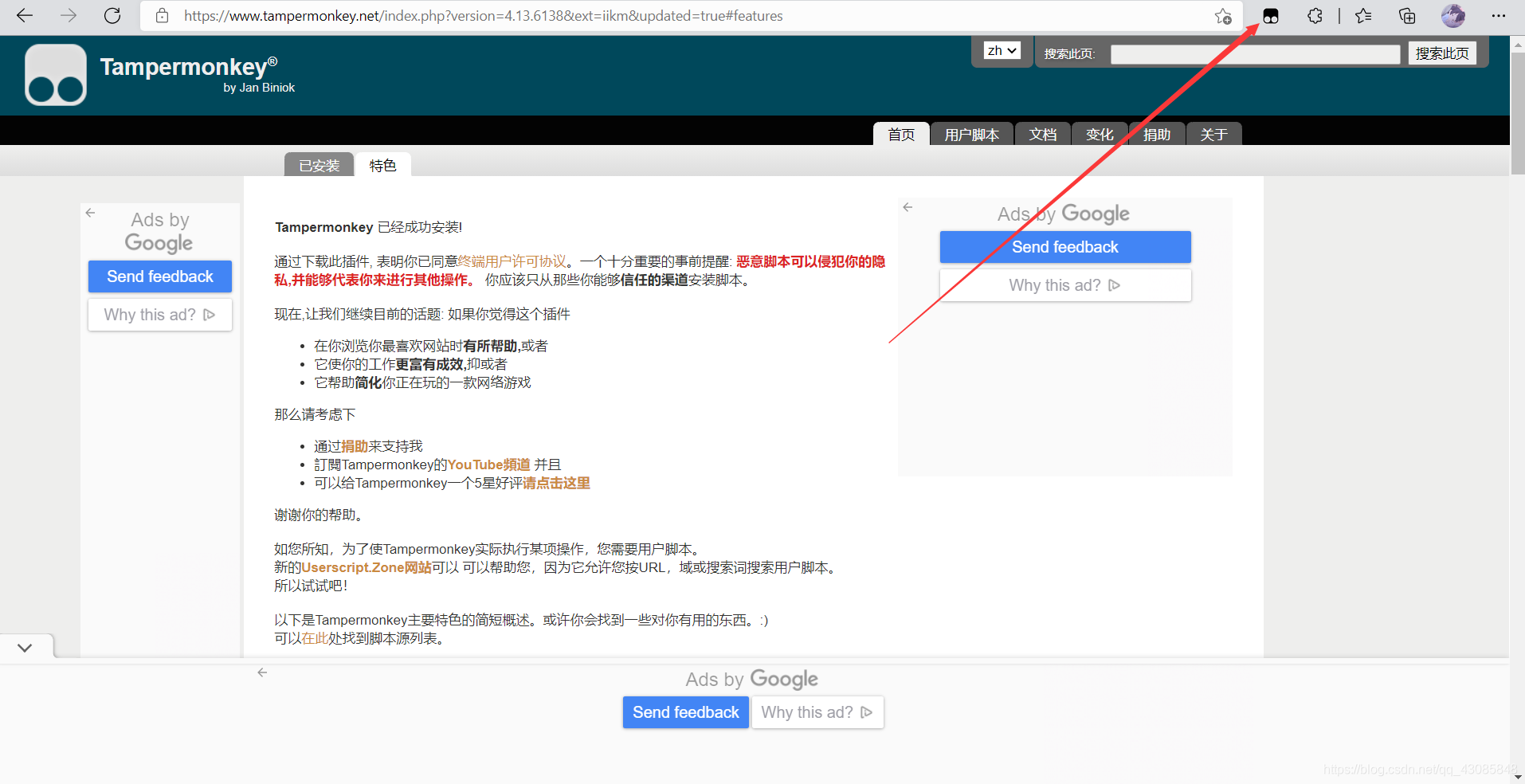Click the browser forward arrow
This screenshot has width=1525, height=784.
[69, 15]
